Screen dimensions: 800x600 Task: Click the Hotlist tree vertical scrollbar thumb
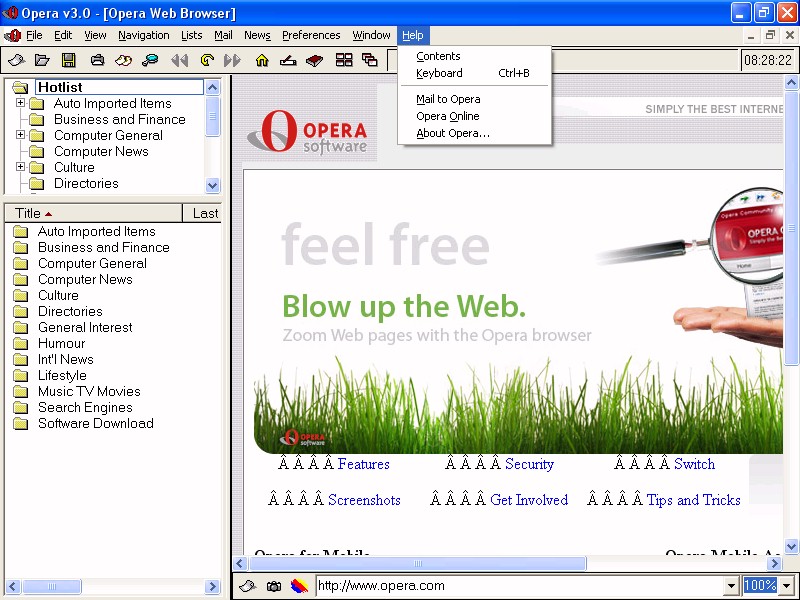pos(213,116)
